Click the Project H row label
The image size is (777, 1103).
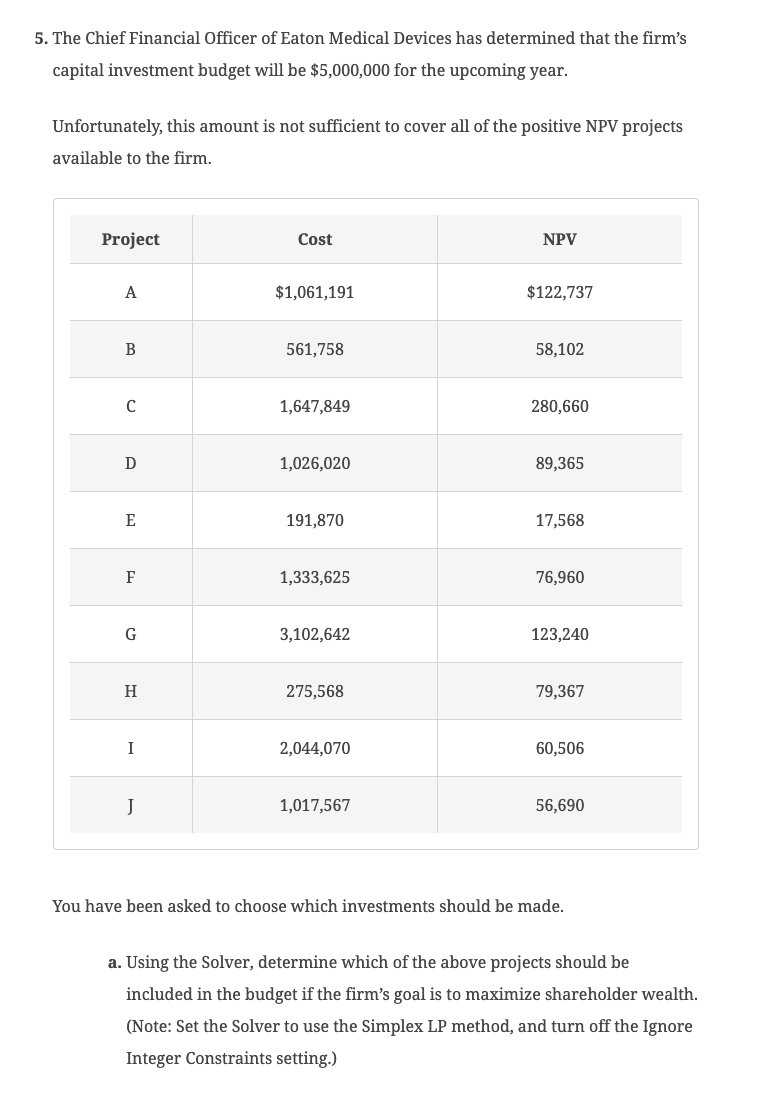pos(130,691)
